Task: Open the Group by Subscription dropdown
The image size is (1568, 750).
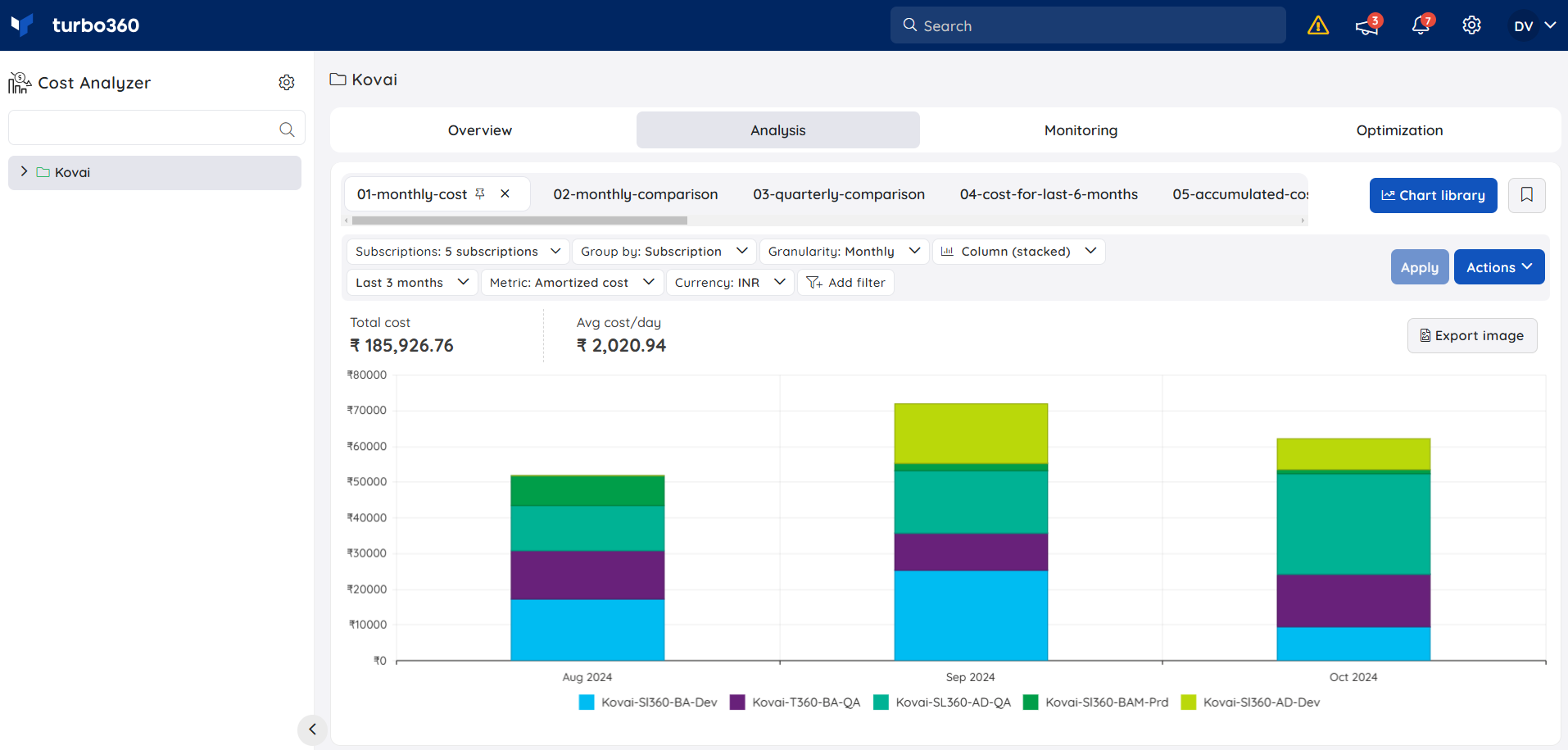Action: (x=664, y=252)
